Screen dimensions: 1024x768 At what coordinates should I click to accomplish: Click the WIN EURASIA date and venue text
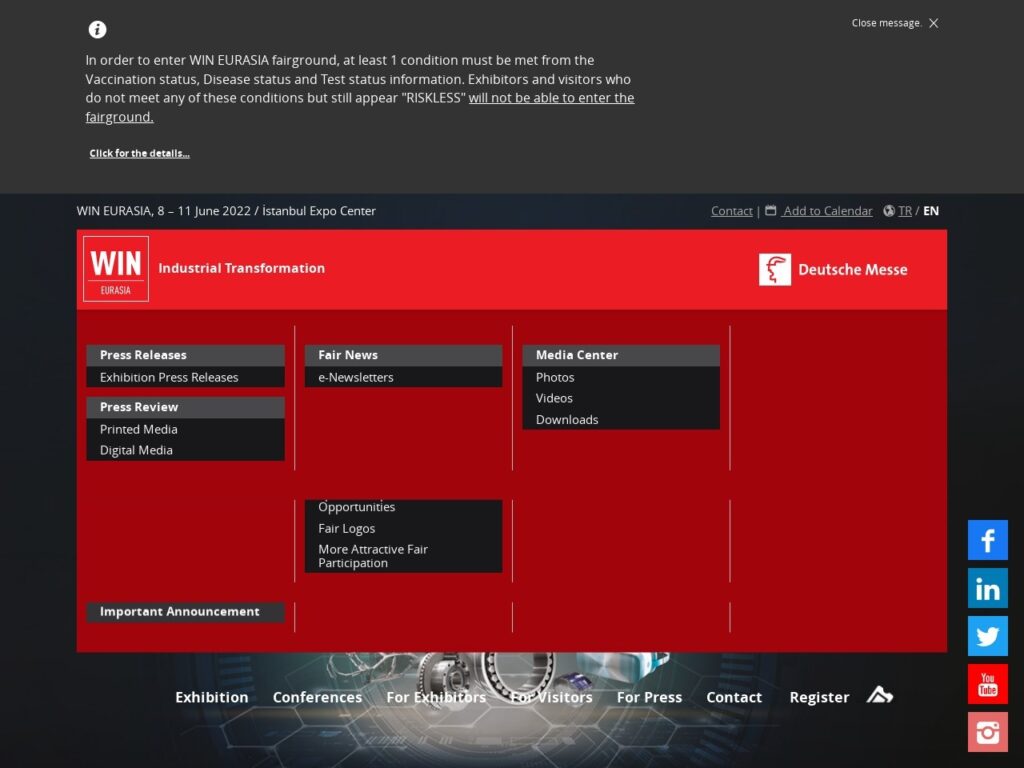pyautogui.click(x=226, y=211)
